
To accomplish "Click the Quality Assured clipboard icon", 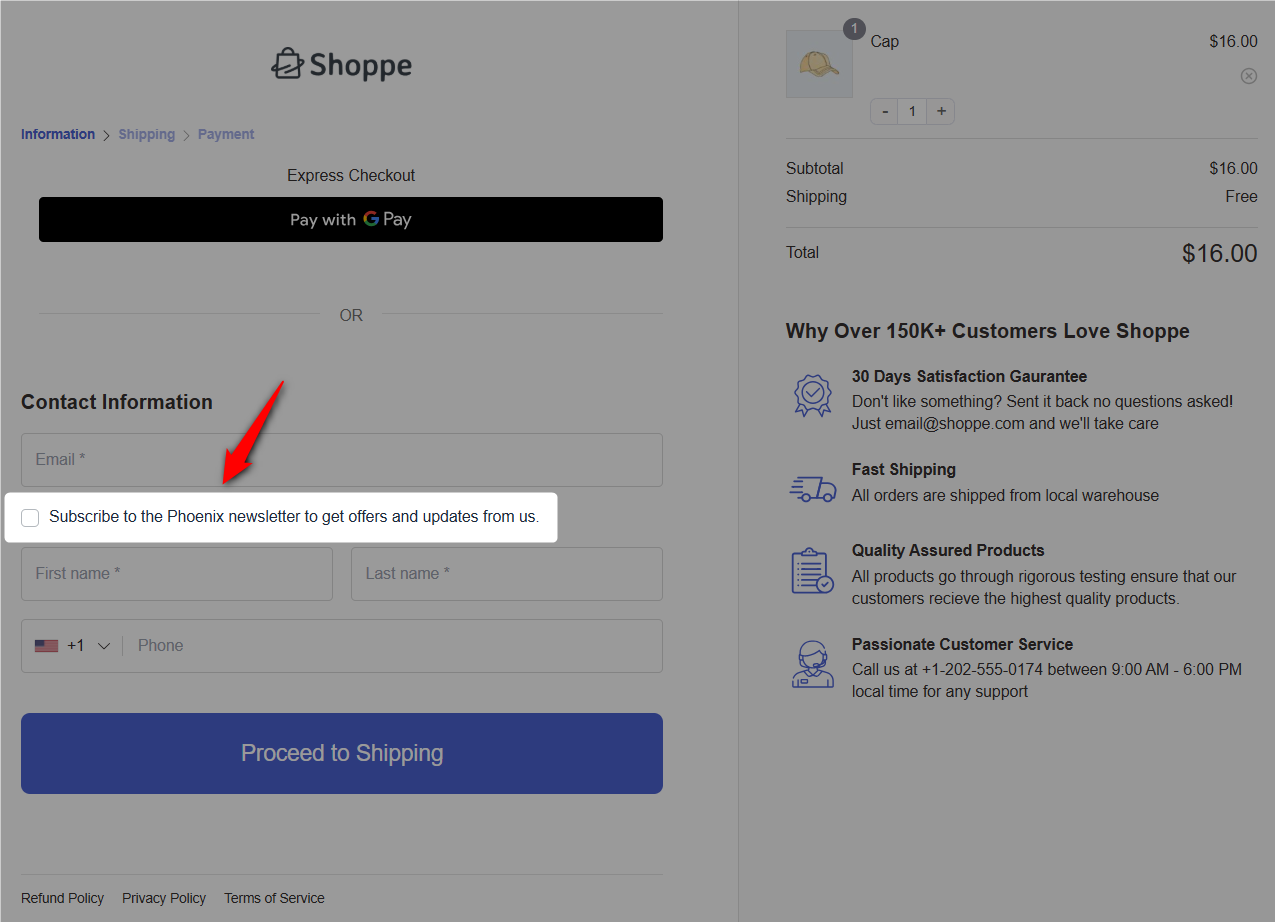I will (812, 570).
